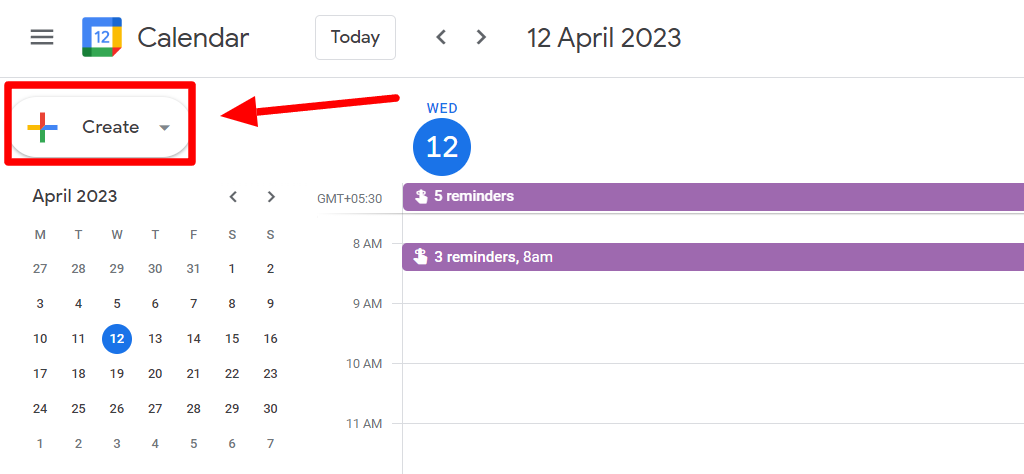Open the 3 reminders 8am entry

tap(700, 257)
